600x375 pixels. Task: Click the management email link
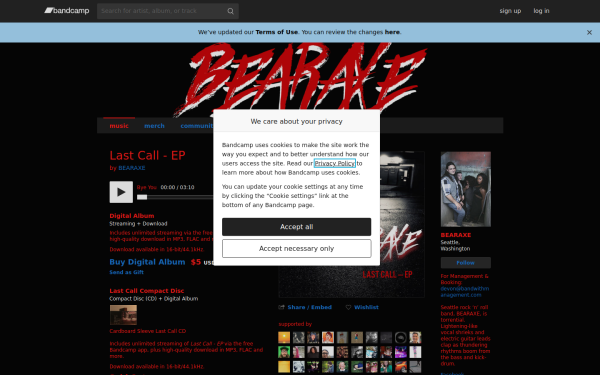pos(465,292)
